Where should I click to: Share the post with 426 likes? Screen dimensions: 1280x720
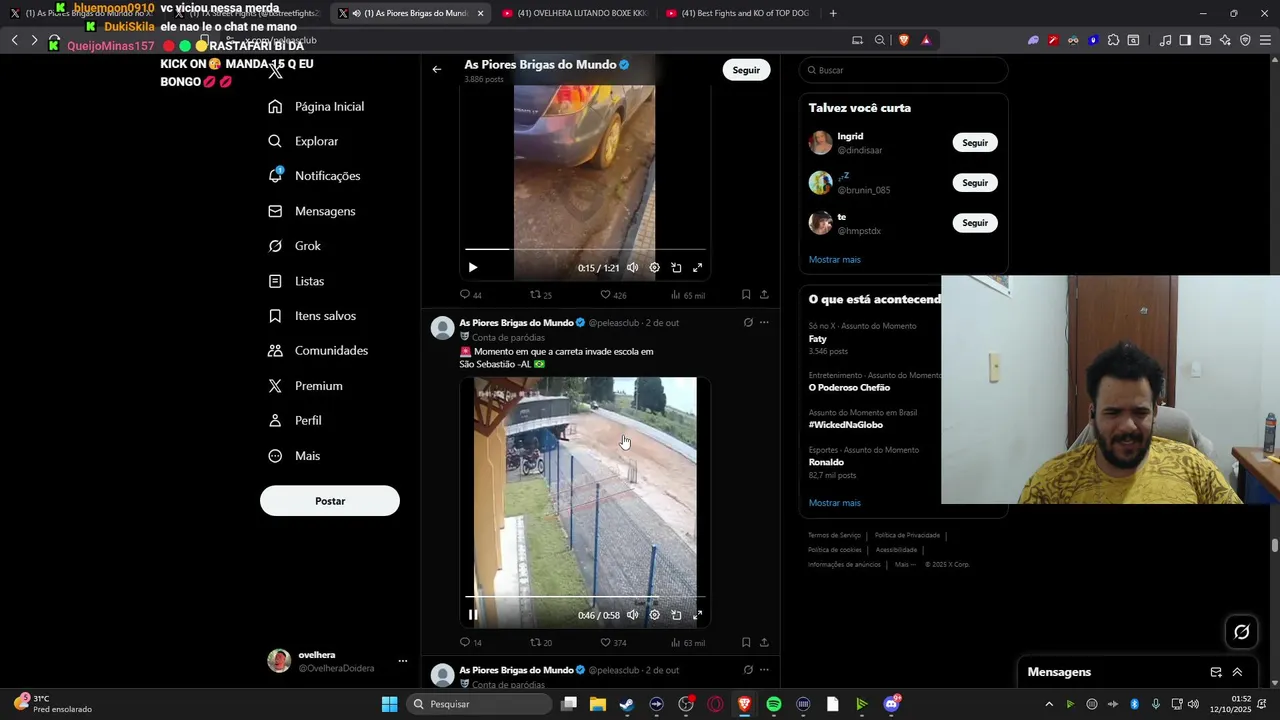click(x=764, y=295)
